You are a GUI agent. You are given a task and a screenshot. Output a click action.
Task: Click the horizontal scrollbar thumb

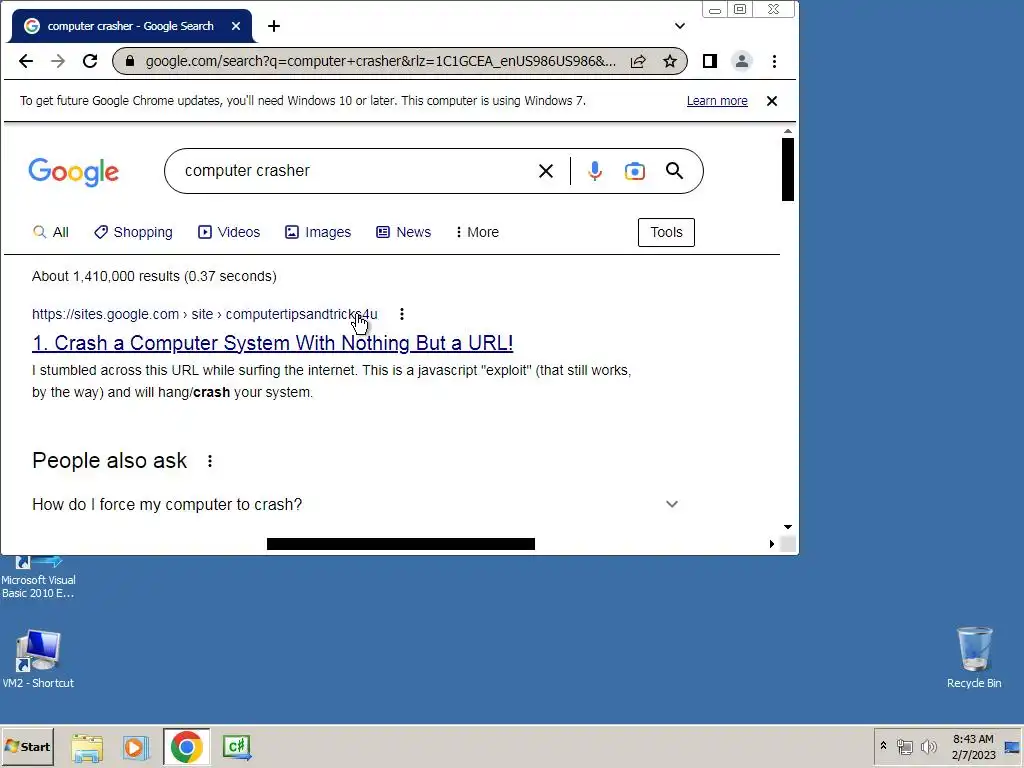click(401, 544)
